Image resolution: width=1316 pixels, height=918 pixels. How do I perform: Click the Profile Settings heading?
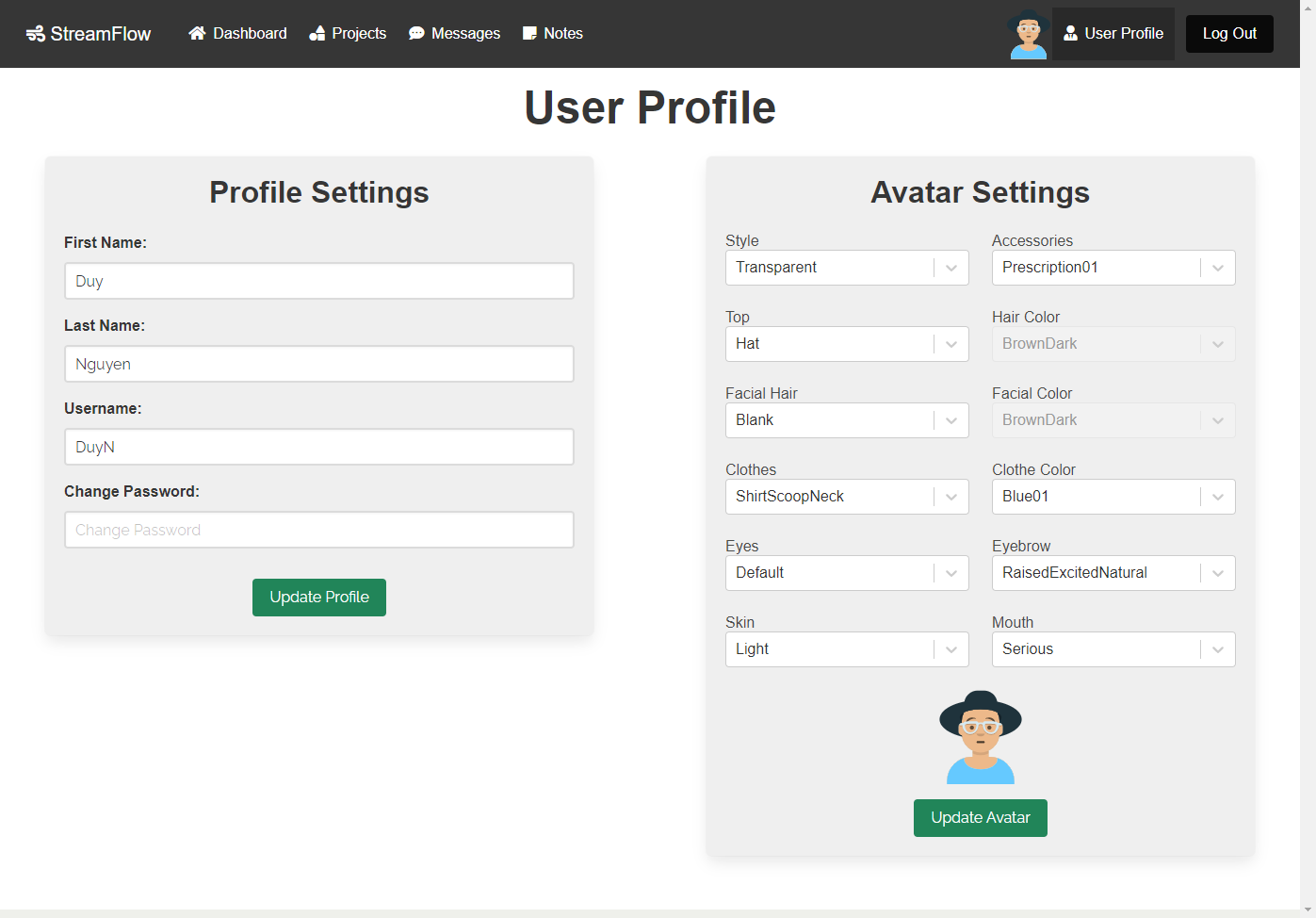[319, 192]
